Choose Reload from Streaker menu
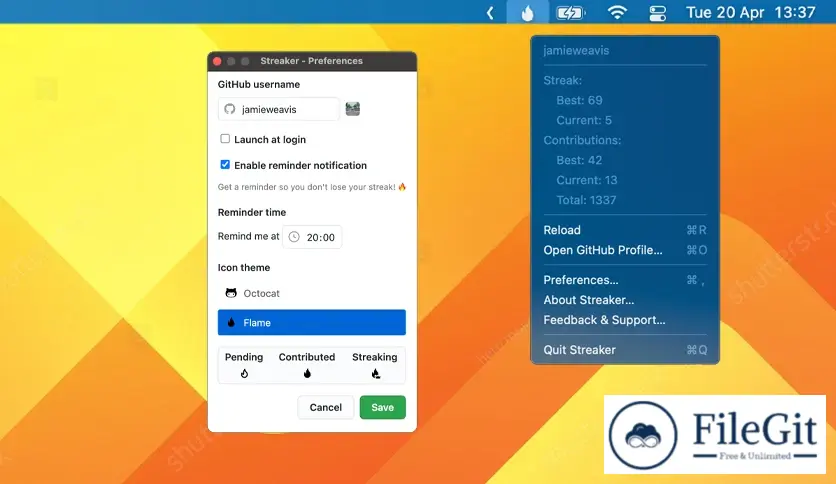This screenshot has width=836, height=484. coord(625,230)
